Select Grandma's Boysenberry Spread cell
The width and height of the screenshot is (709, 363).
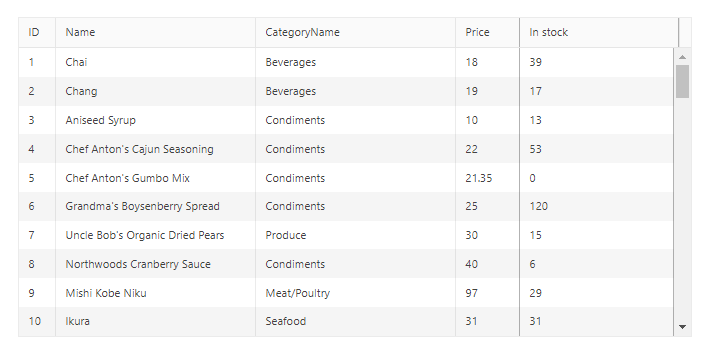156,207
